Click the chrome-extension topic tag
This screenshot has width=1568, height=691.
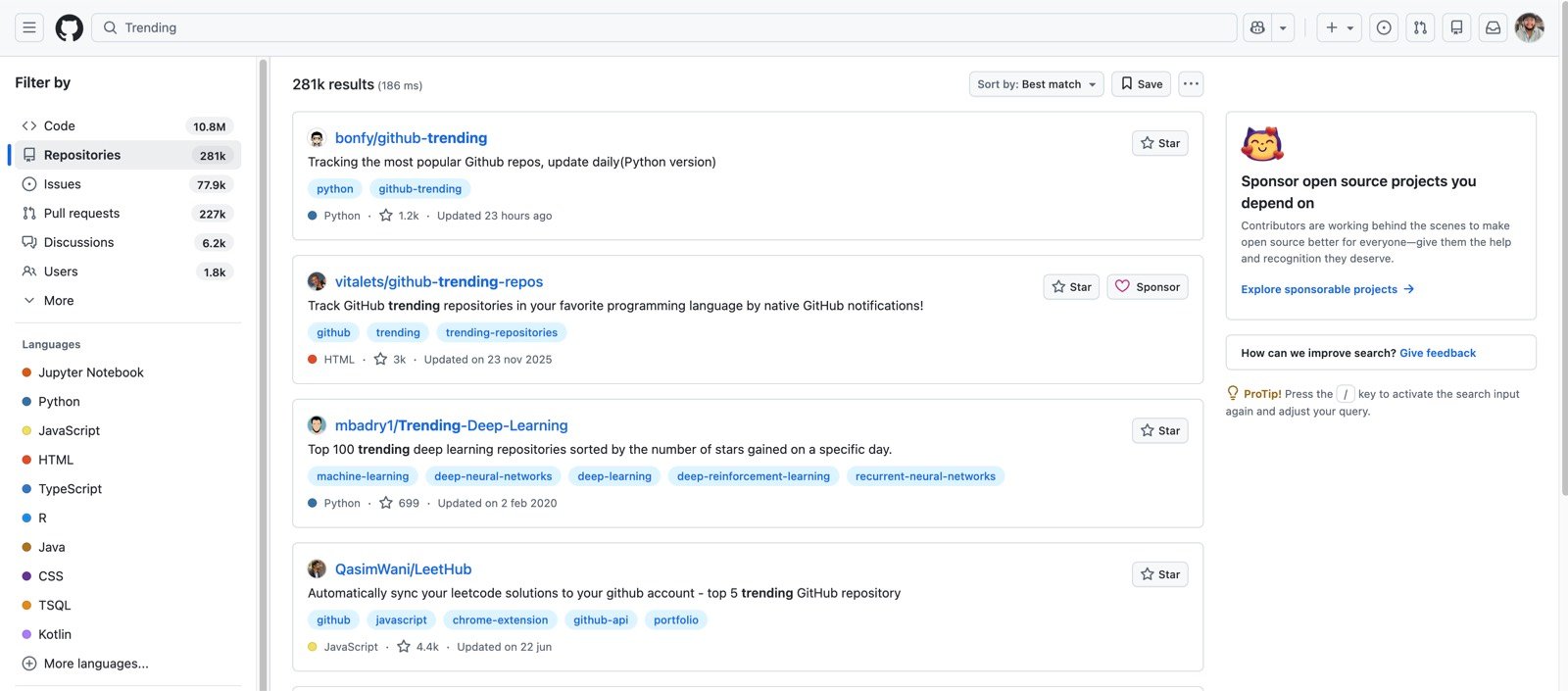[500, 620]
